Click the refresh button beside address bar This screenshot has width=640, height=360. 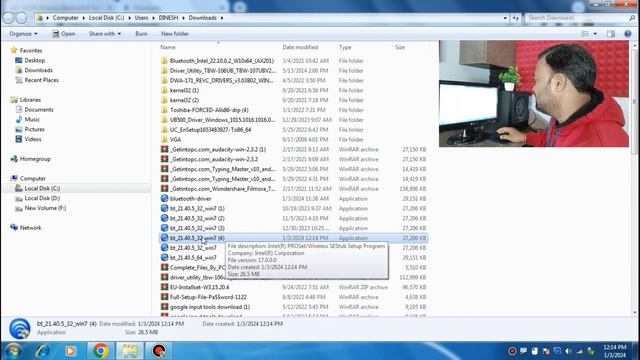(x=516, y=18)
